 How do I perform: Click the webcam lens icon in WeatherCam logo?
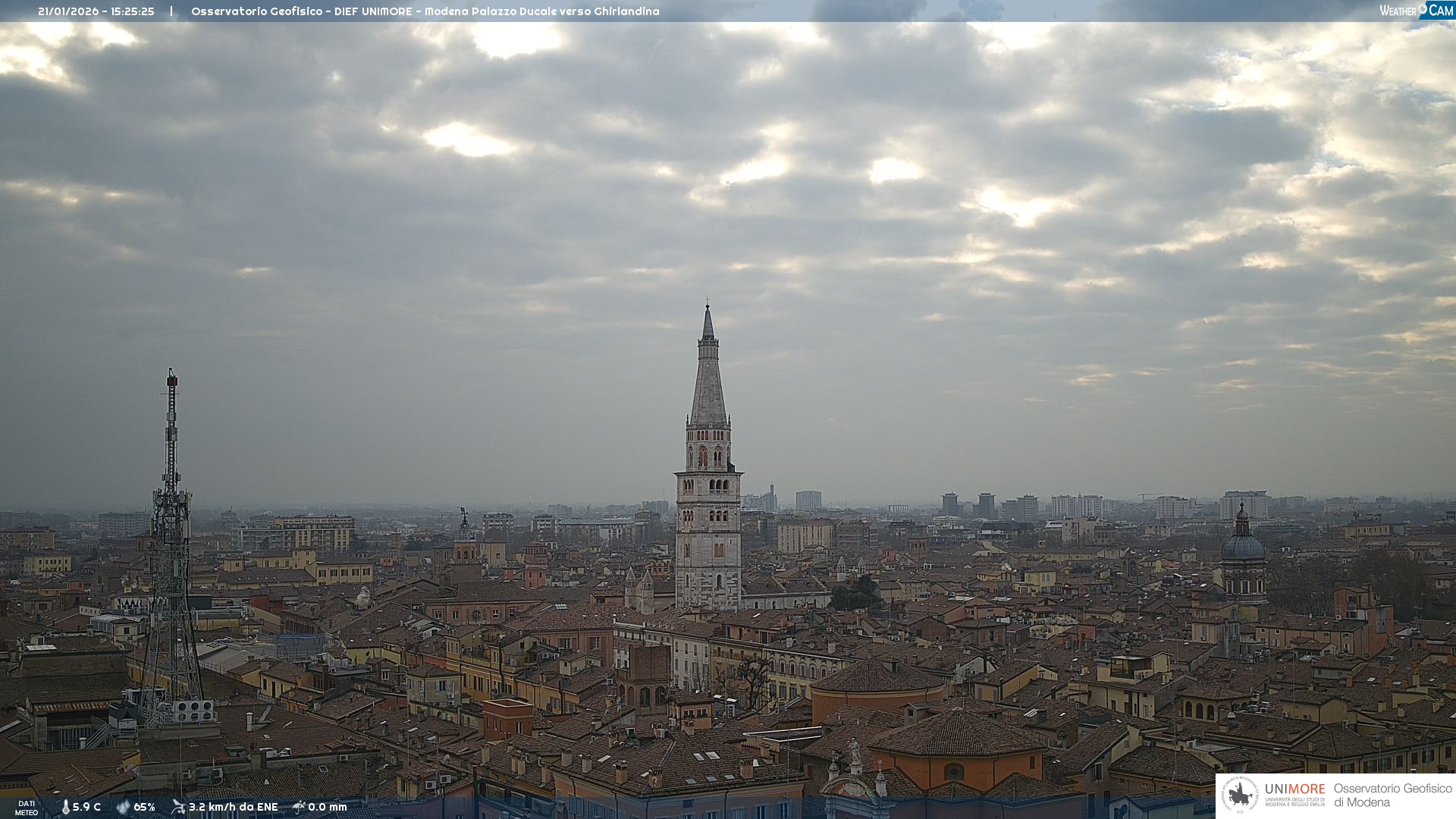pos(1423,9)
